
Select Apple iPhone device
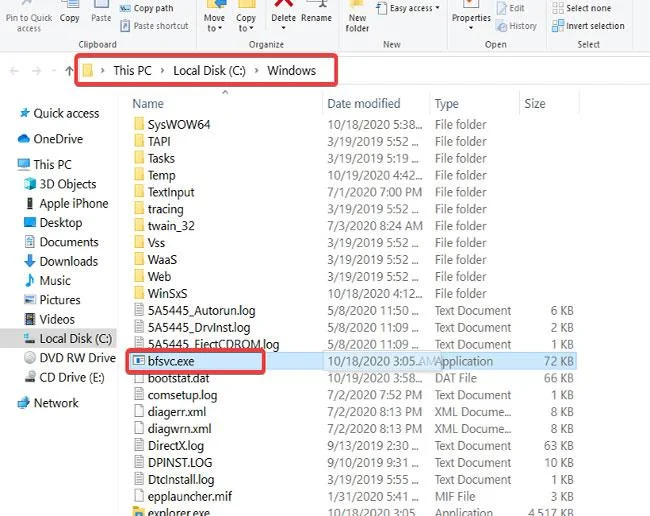click(67, 203)
